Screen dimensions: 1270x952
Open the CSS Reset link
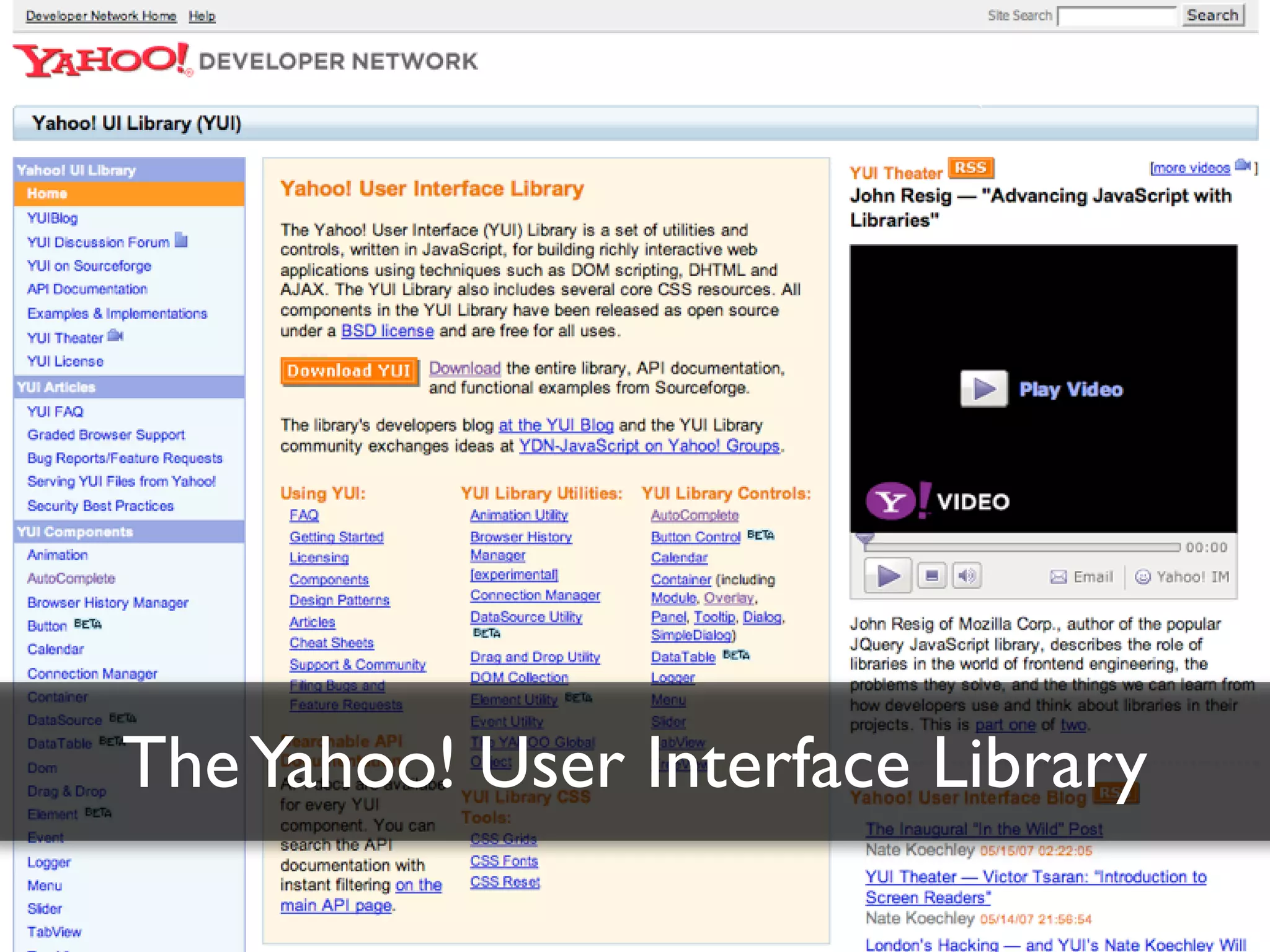coord(505,882)
